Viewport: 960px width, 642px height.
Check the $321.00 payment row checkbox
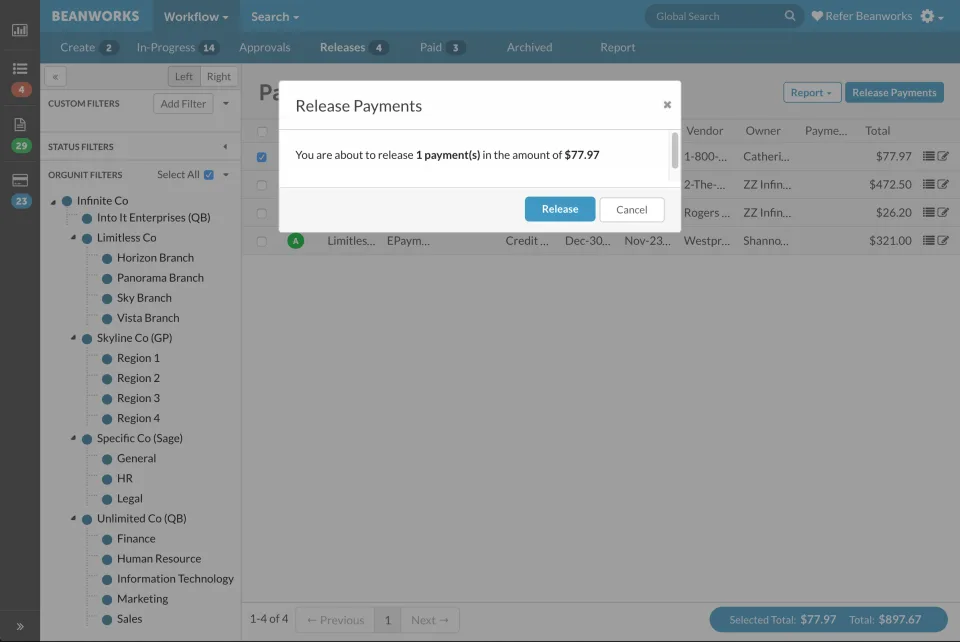(x=262, y=241)
